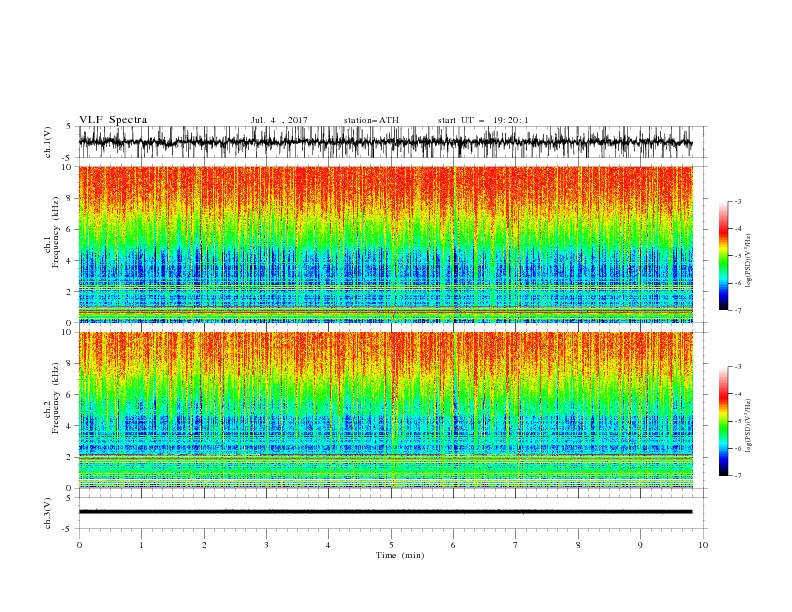Click the time axis tick label "1"
This screenshot has width=792, height=612.
141,545
